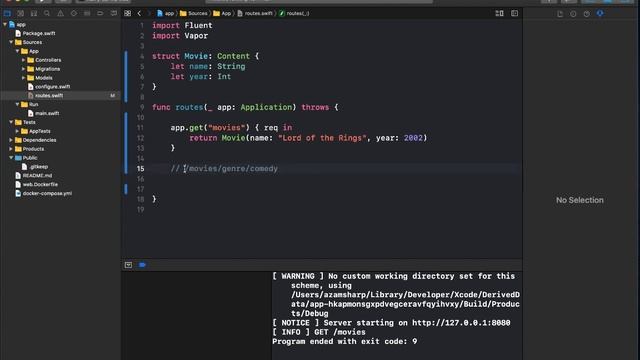Click the comment line /movies/genre/comedy
The image size is (640, 360).
pyautogui.click(x=224, y=169)
